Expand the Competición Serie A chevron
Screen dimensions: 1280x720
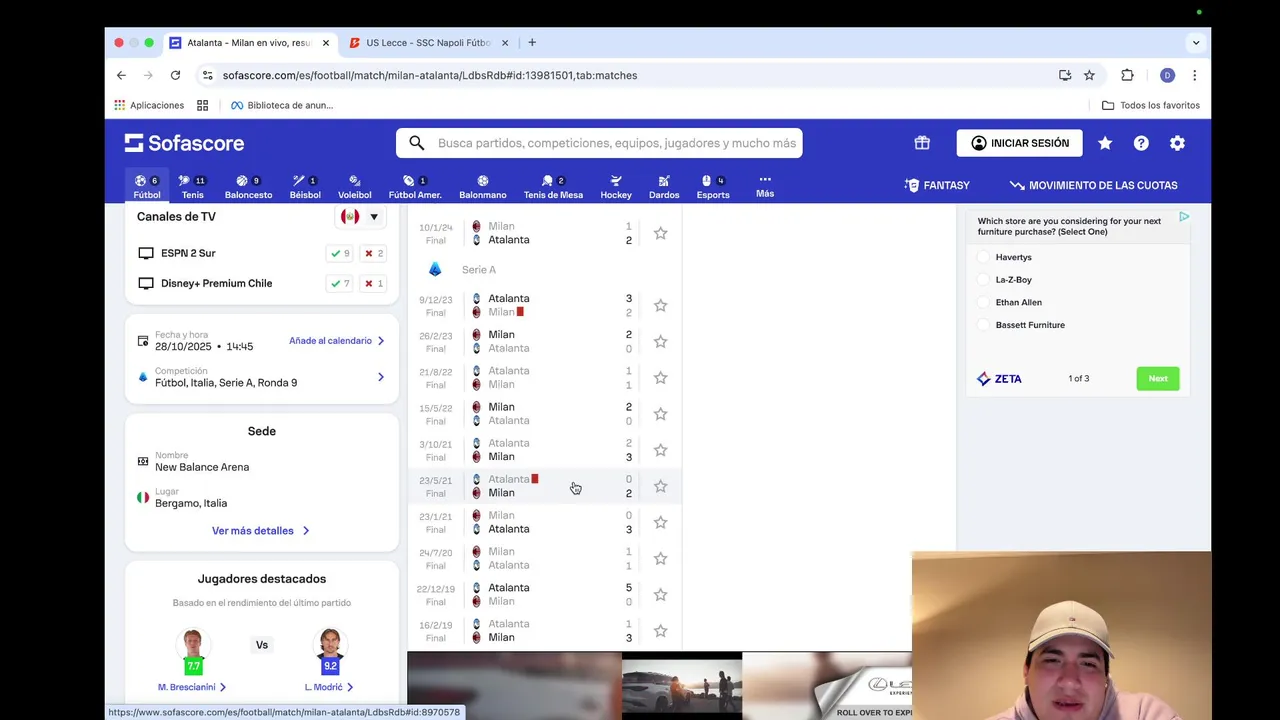[x=381, y=377]
